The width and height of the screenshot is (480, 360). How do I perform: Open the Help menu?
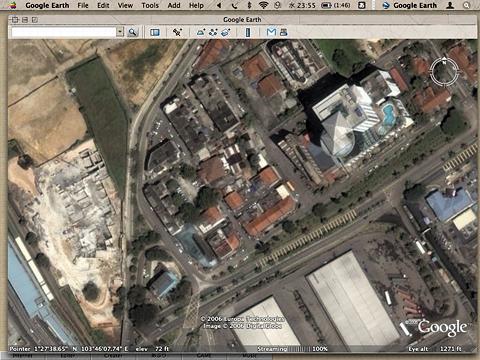click(x=196, y=5)
